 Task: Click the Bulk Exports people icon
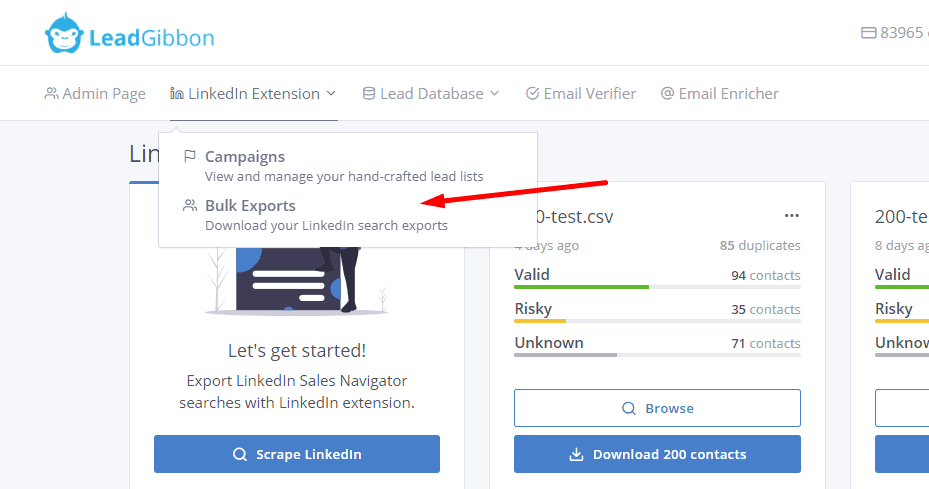[190, 206]
